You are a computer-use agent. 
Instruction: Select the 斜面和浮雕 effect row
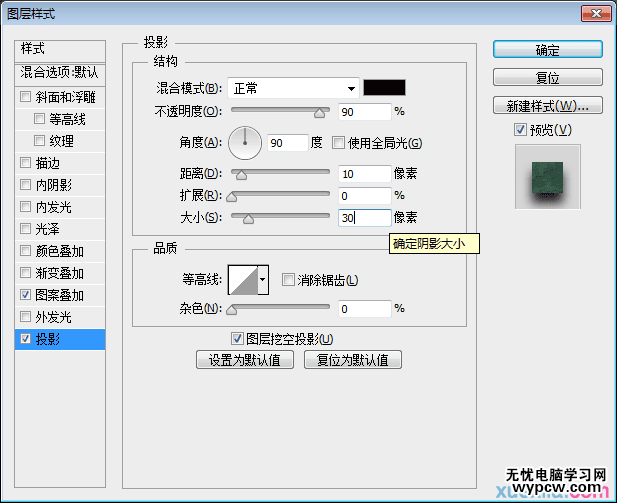pyautogui.click(x=60, y=97)
